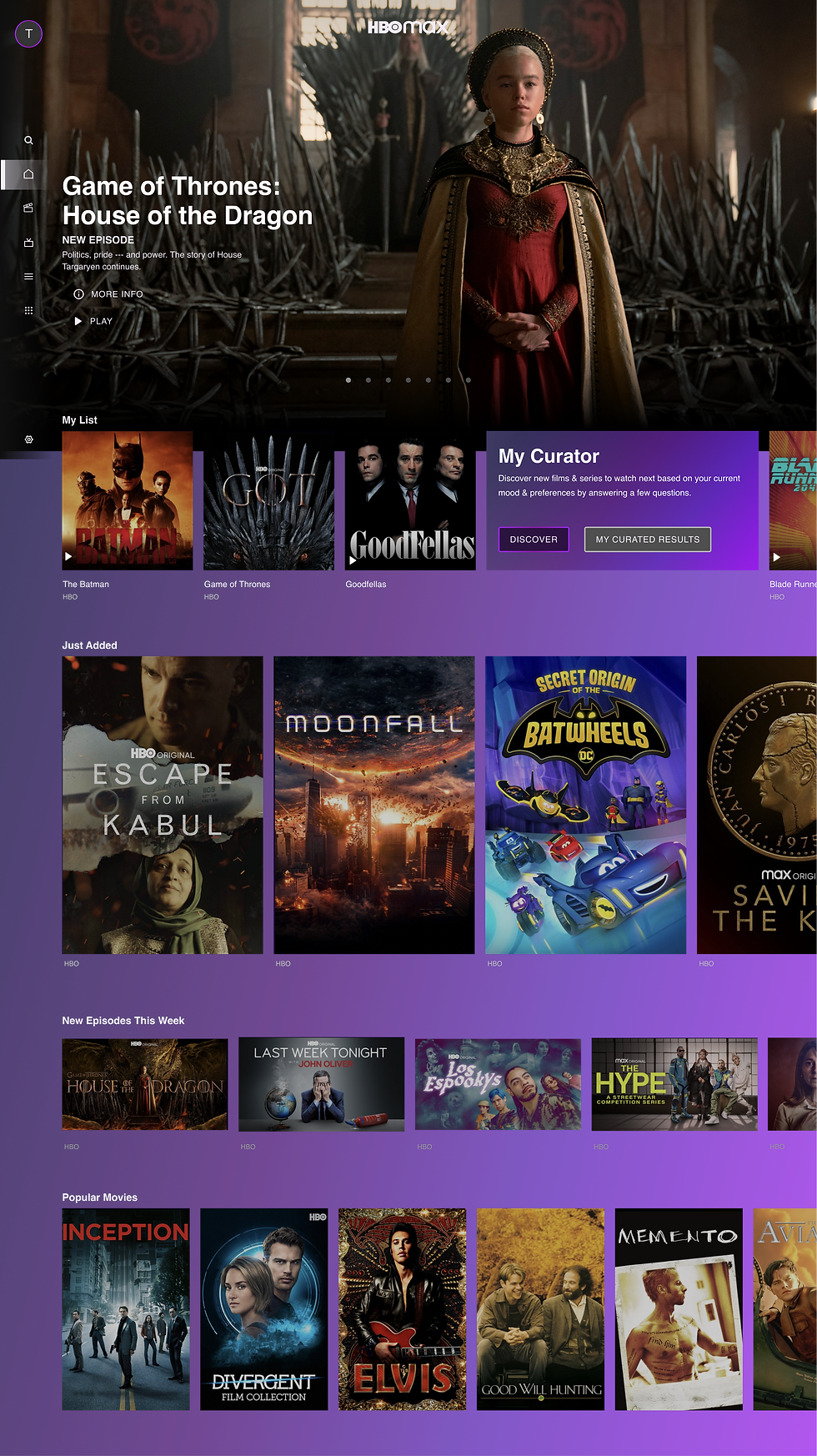The width and height of the screenshot is (817, 1456).
Task: Open the House of the Dragon episode tile
Action: 145,1084
